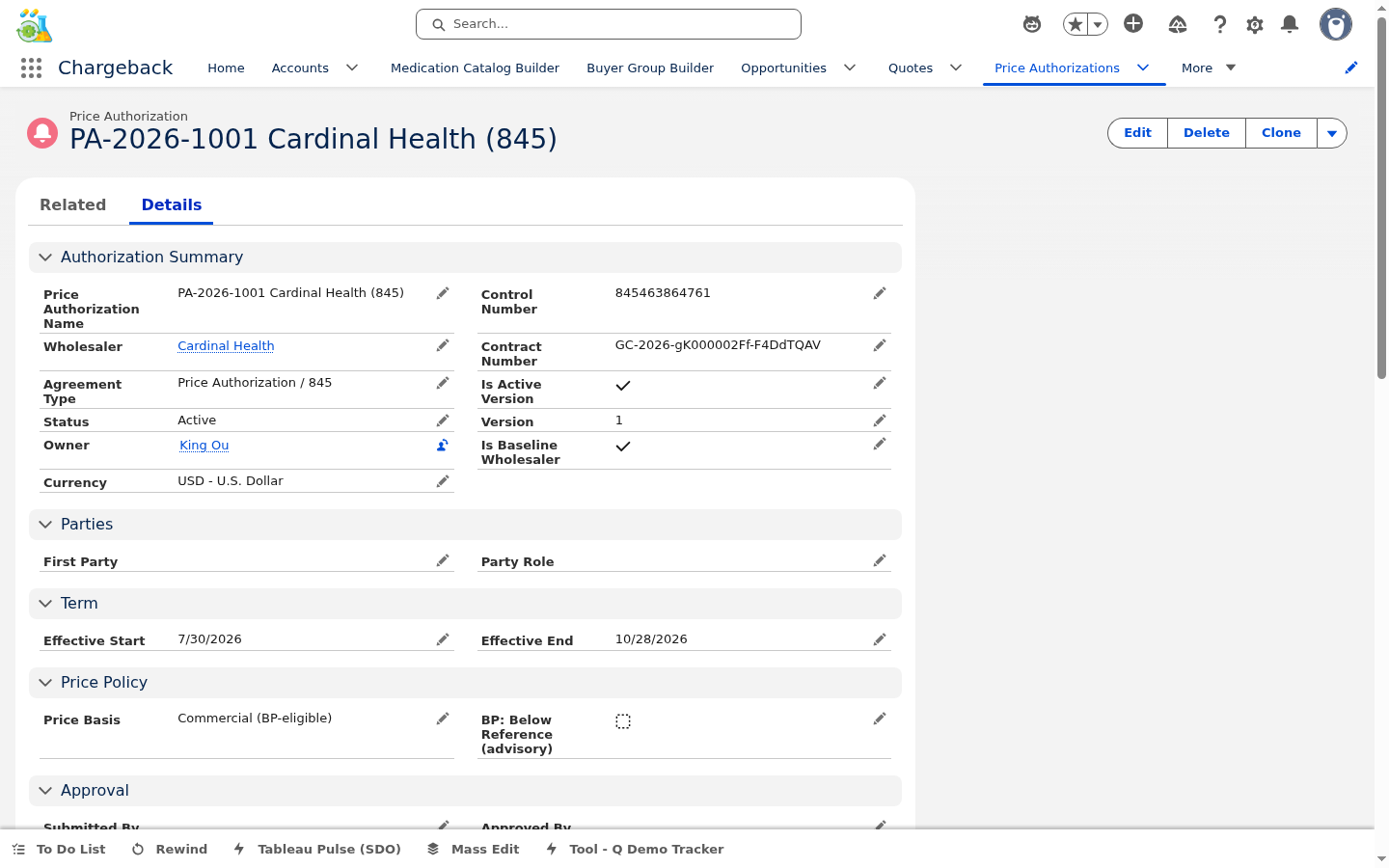Go to the Home nav tab
1389x868 pixels.
[x=226, y=68]
